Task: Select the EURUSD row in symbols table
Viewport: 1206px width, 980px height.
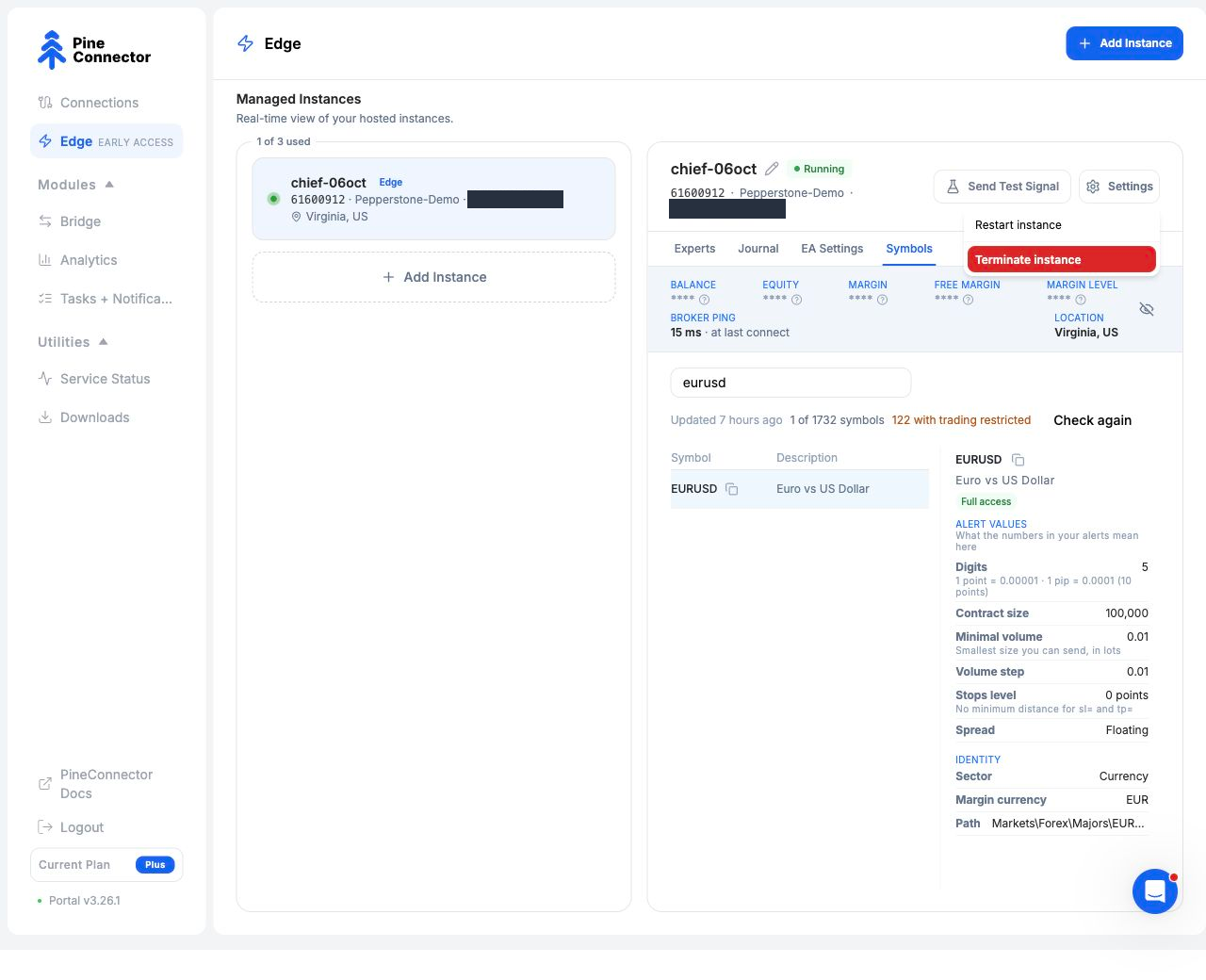Action: tap(800, 489)
